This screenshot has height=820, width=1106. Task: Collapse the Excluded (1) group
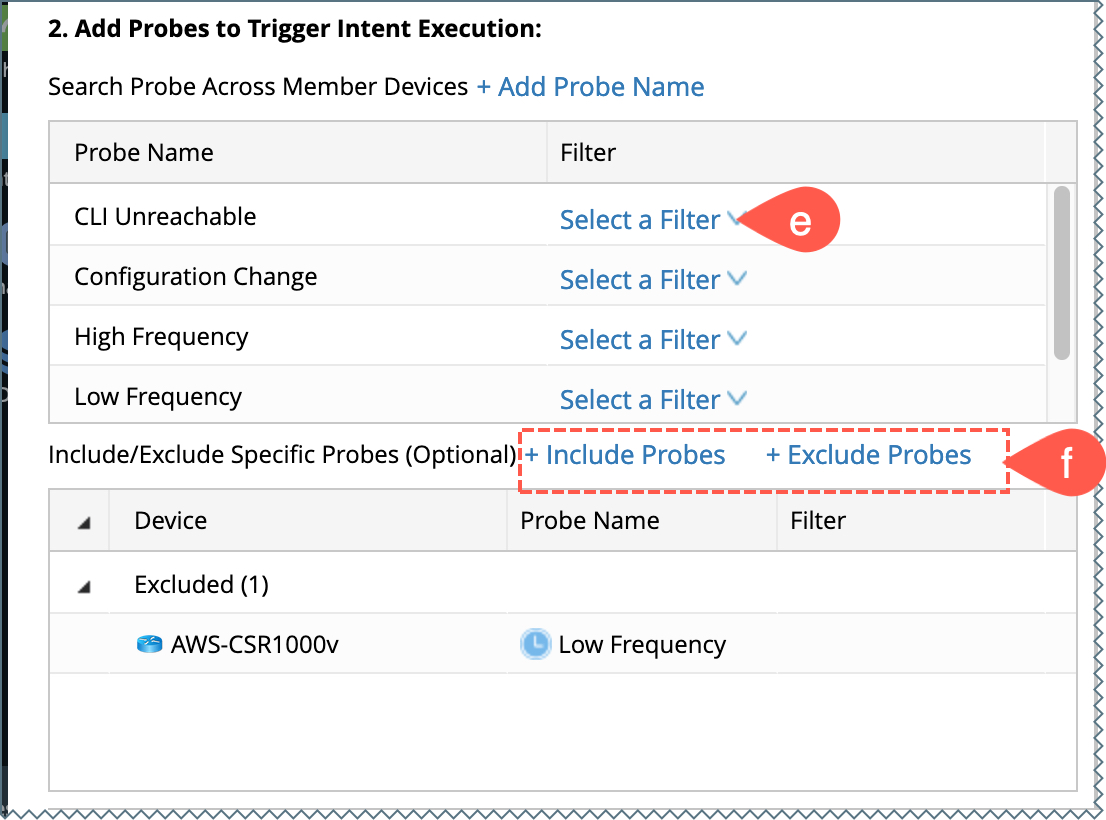click(85, 586)
